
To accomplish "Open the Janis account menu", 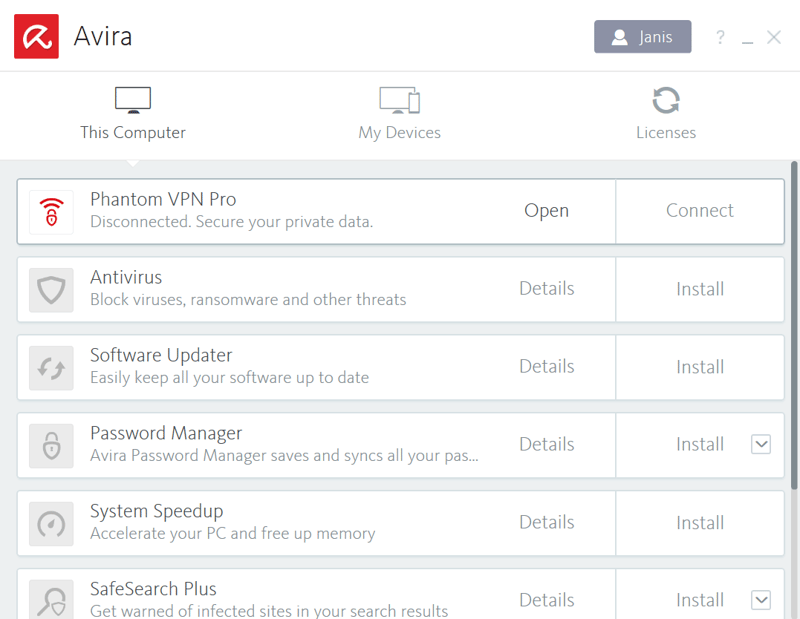I will click(642, 37).
